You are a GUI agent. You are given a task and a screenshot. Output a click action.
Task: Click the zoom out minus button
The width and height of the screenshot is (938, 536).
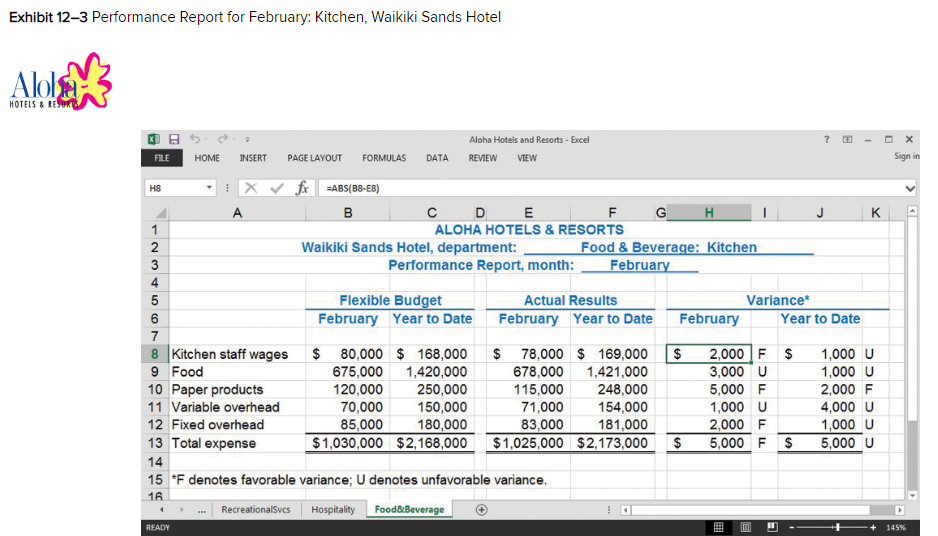(x=791, y=528)
